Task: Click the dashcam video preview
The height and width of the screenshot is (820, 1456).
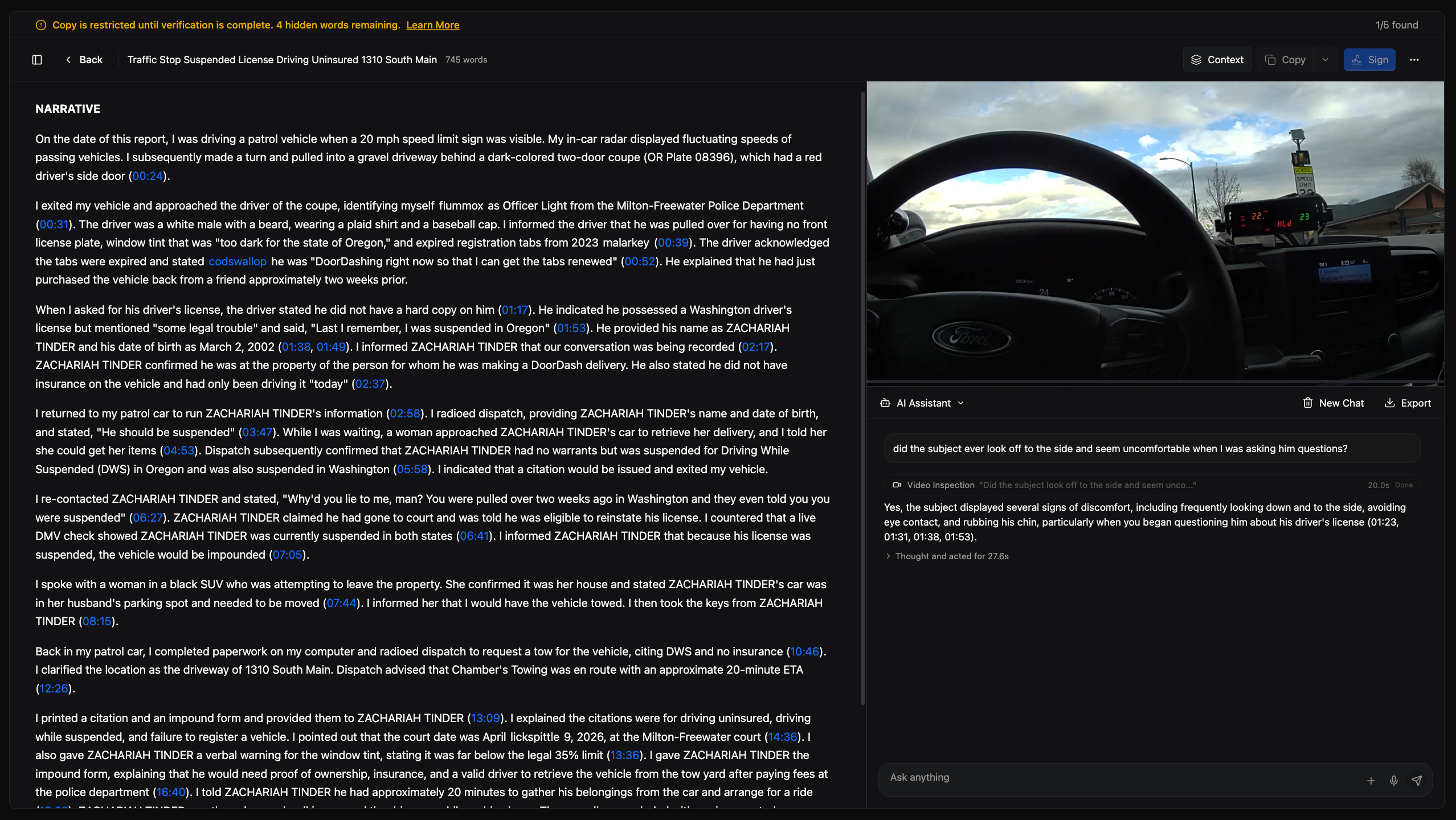Action: [x=1155, y=231]
